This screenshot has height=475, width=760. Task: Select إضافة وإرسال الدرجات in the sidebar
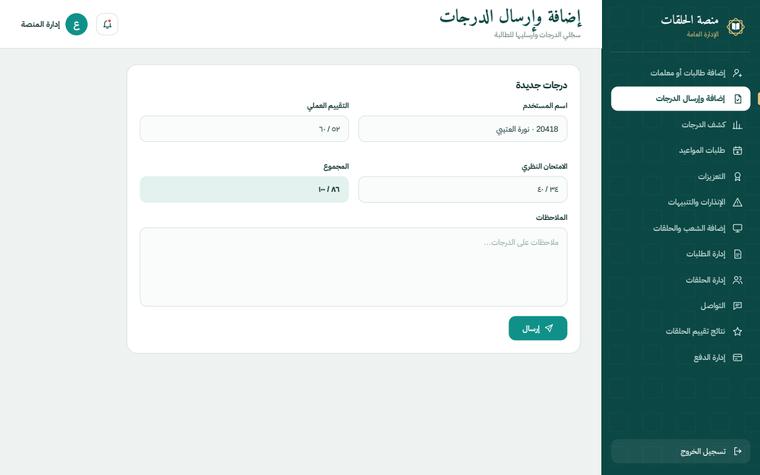681,99
